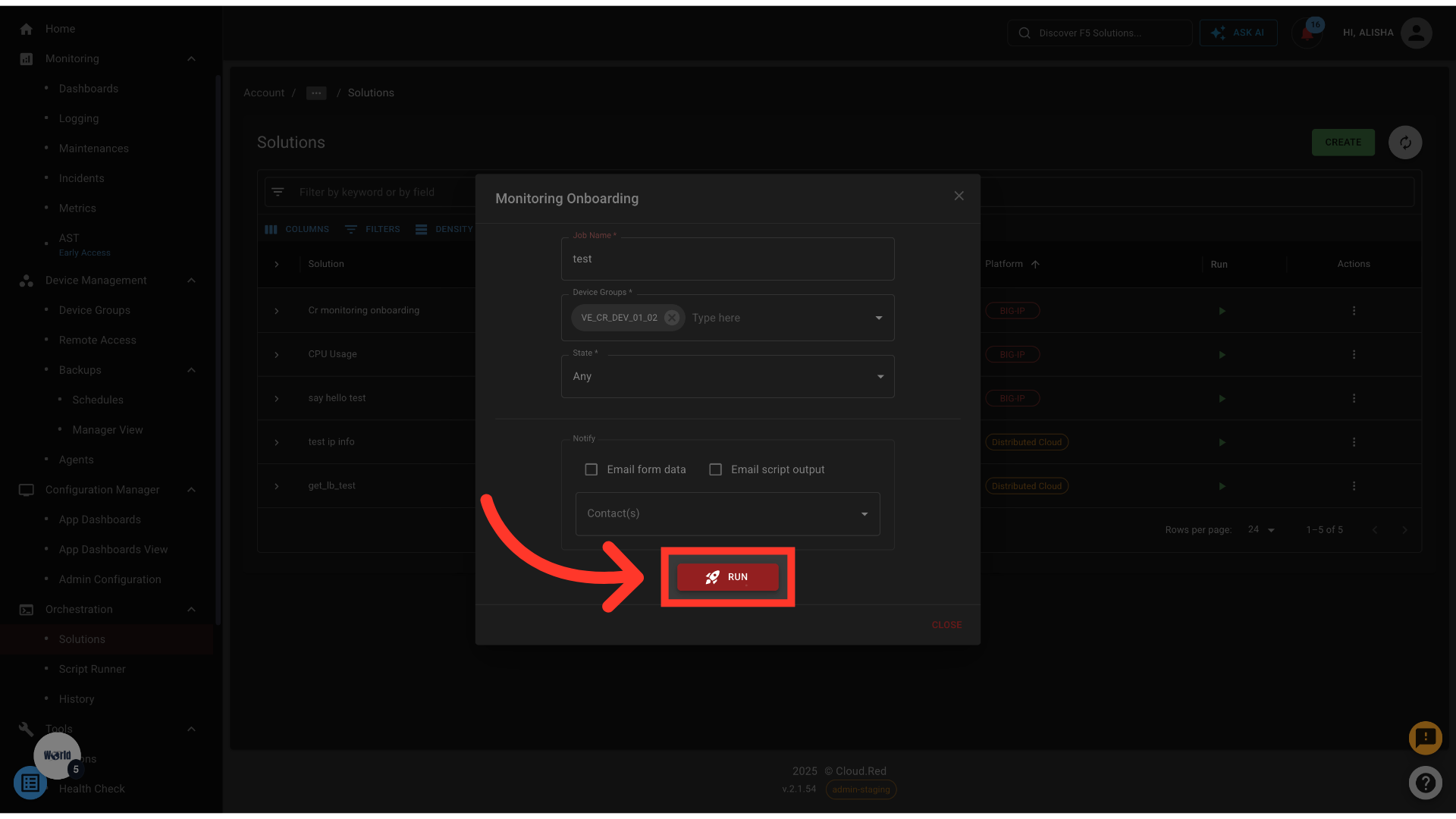Open the State dropdown showing Any
This screenshot has height=819, width=1456.
pyautogui.click(x=727, y=377)
